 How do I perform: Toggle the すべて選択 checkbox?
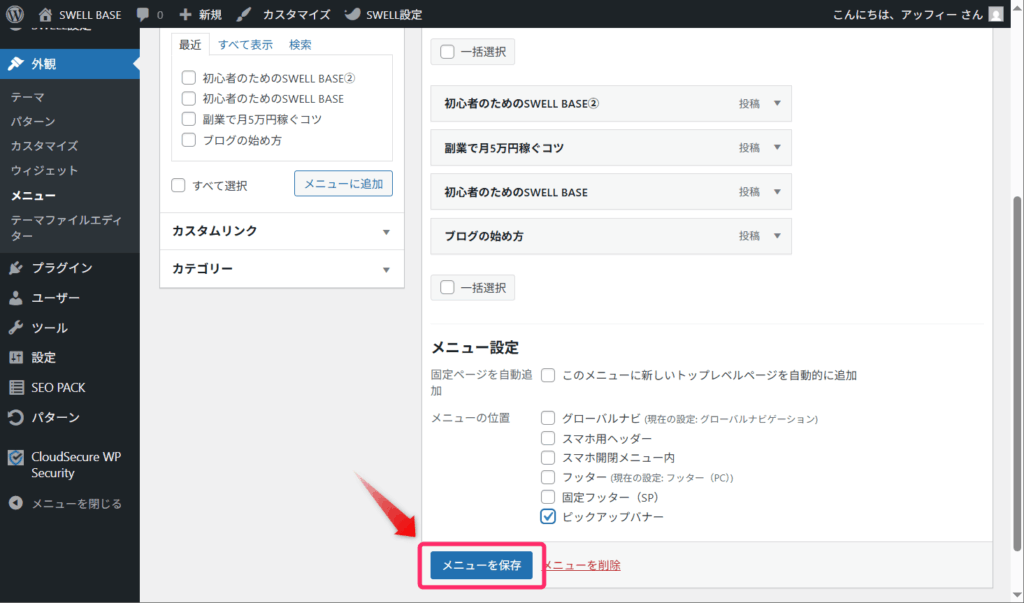(x=178, y=185)
